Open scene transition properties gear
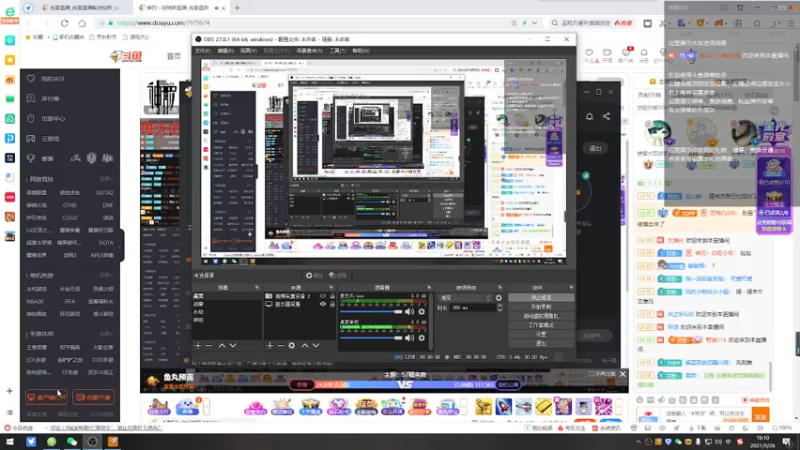Image resolution: width=800 pixels, height=450 pixels. [498, 298]
